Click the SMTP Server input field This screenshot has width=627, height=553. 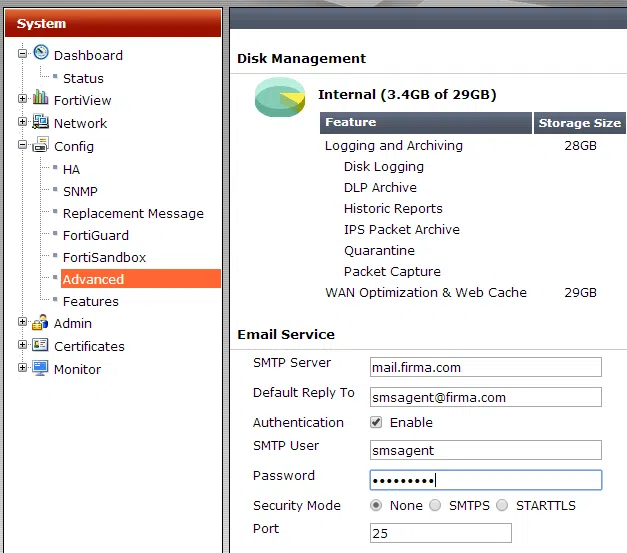coord(485,367)
